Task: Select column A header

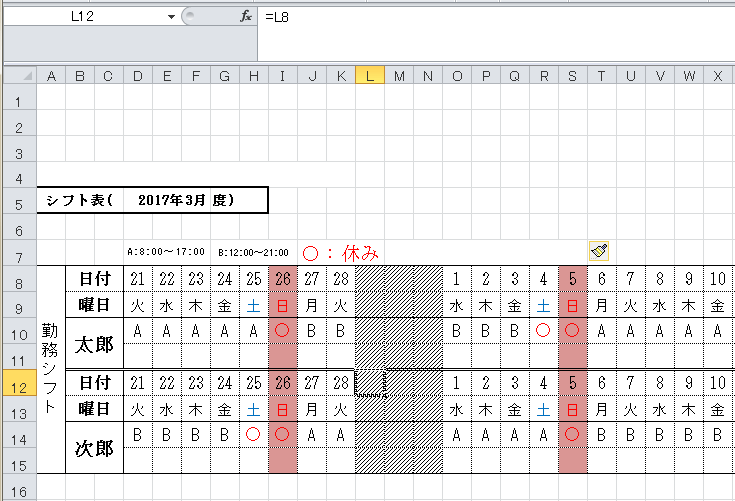Action: click(x=51, y=75)
